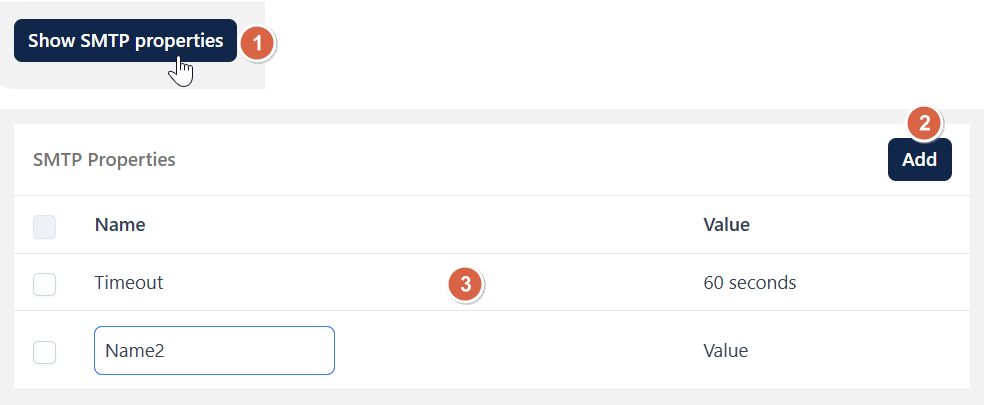The width and height of the screenshot is (984, 405).
Task: Click the orange step 2 badge
Action: (924, 124)
